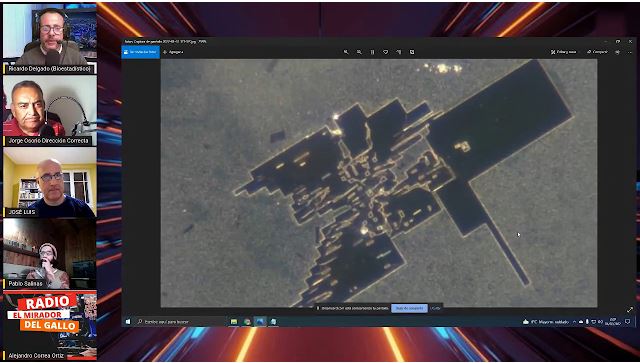Click the taskbar app icon right of Photos

pos(273,322)
